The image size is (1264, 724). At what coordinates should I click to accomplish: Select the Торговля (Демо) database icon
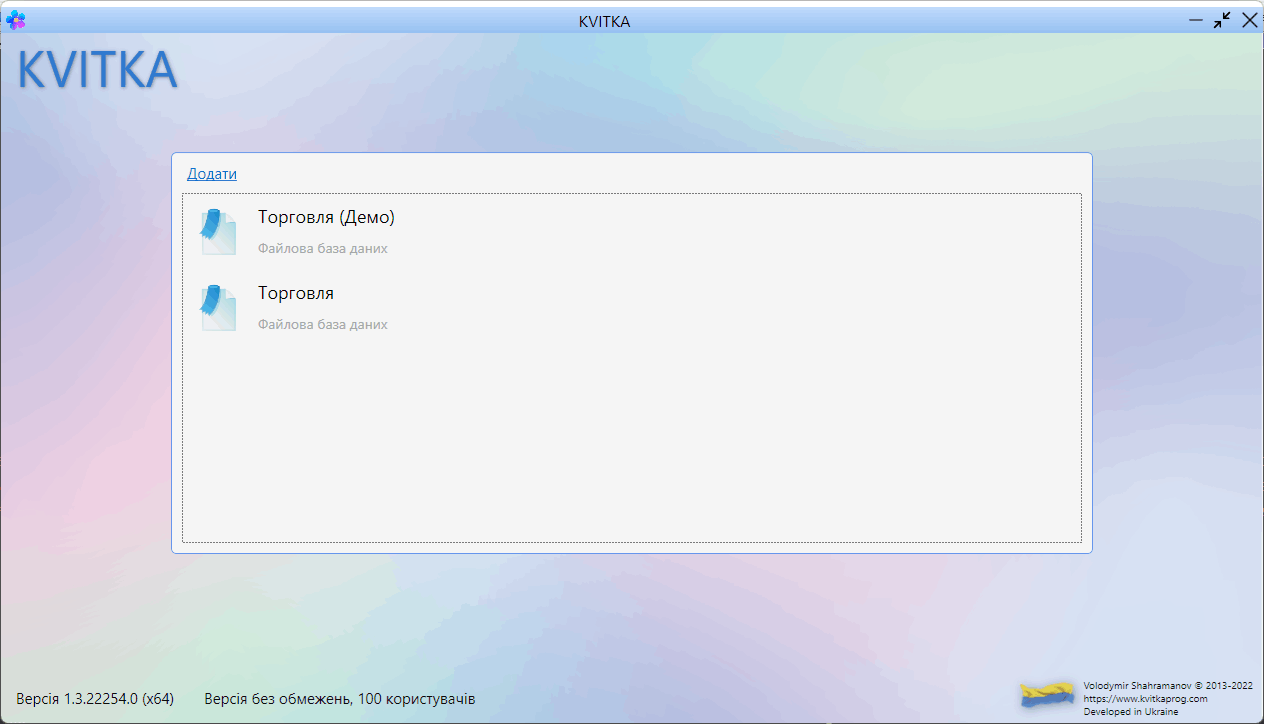[218, 232]
